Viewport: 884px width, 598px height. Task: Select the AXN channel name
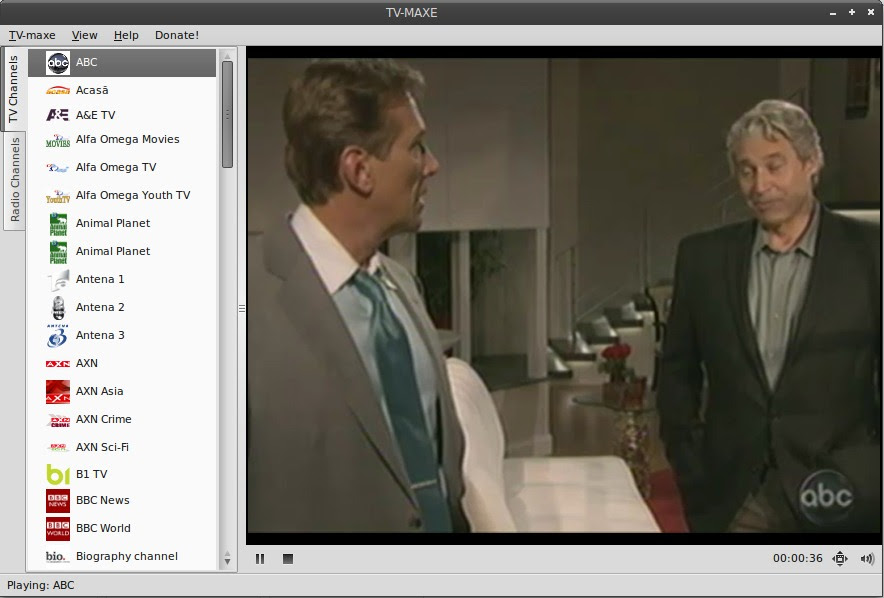(87, 363)
